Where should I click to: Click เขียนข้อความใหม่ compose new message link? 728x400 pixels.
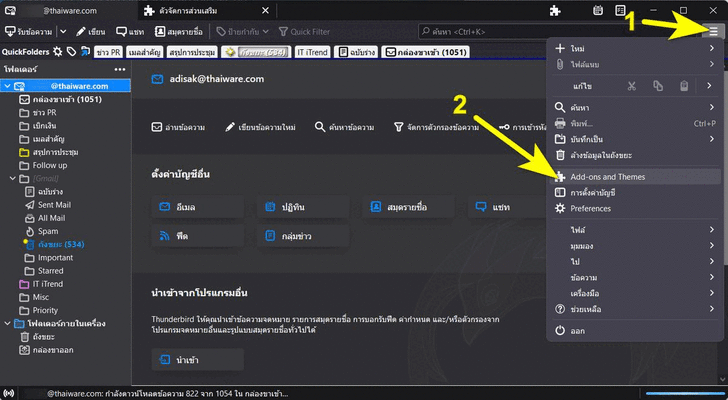(x=260, y=127)
